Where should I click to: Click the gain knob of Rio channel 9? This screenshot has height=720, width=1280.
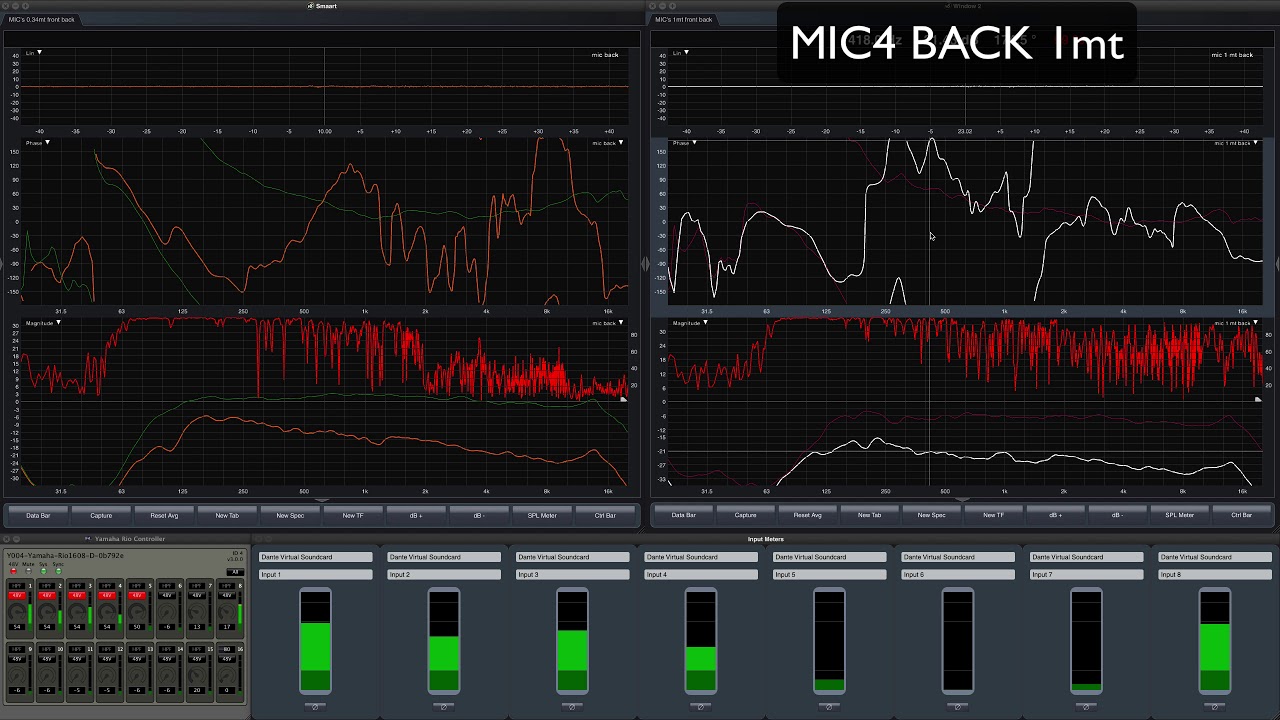[x=17, y=675]
